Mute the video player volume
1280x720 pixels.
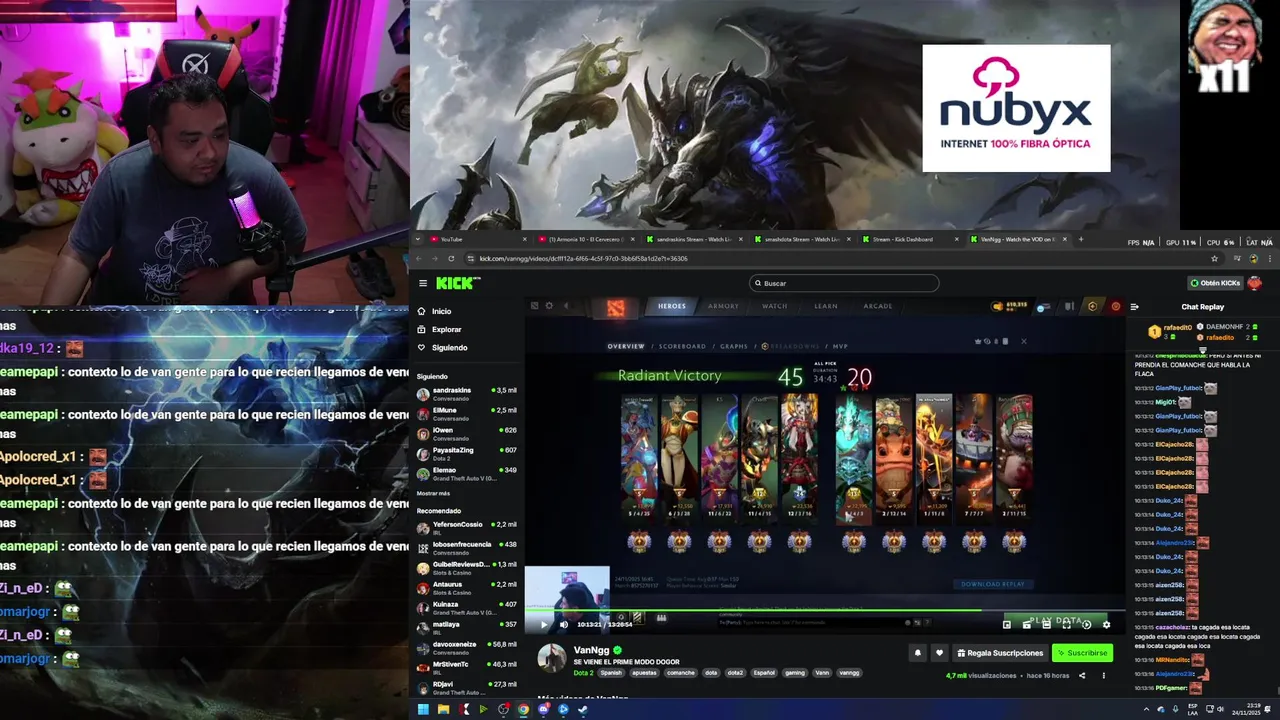tap(563, 624)
